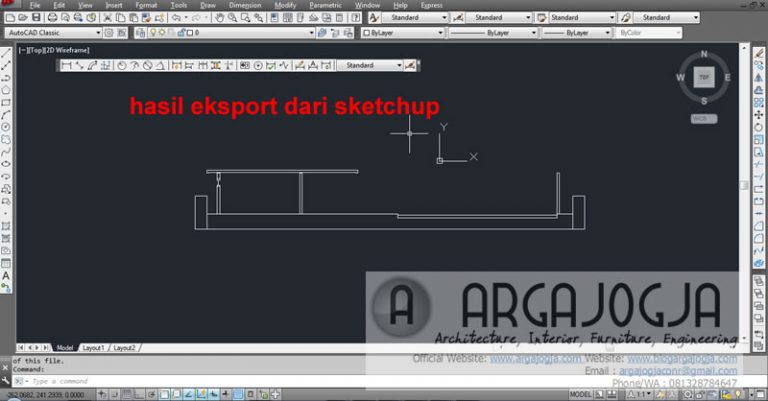Open the Properties palette icon
The image size is (768, 401).
(x=274, y=18)
